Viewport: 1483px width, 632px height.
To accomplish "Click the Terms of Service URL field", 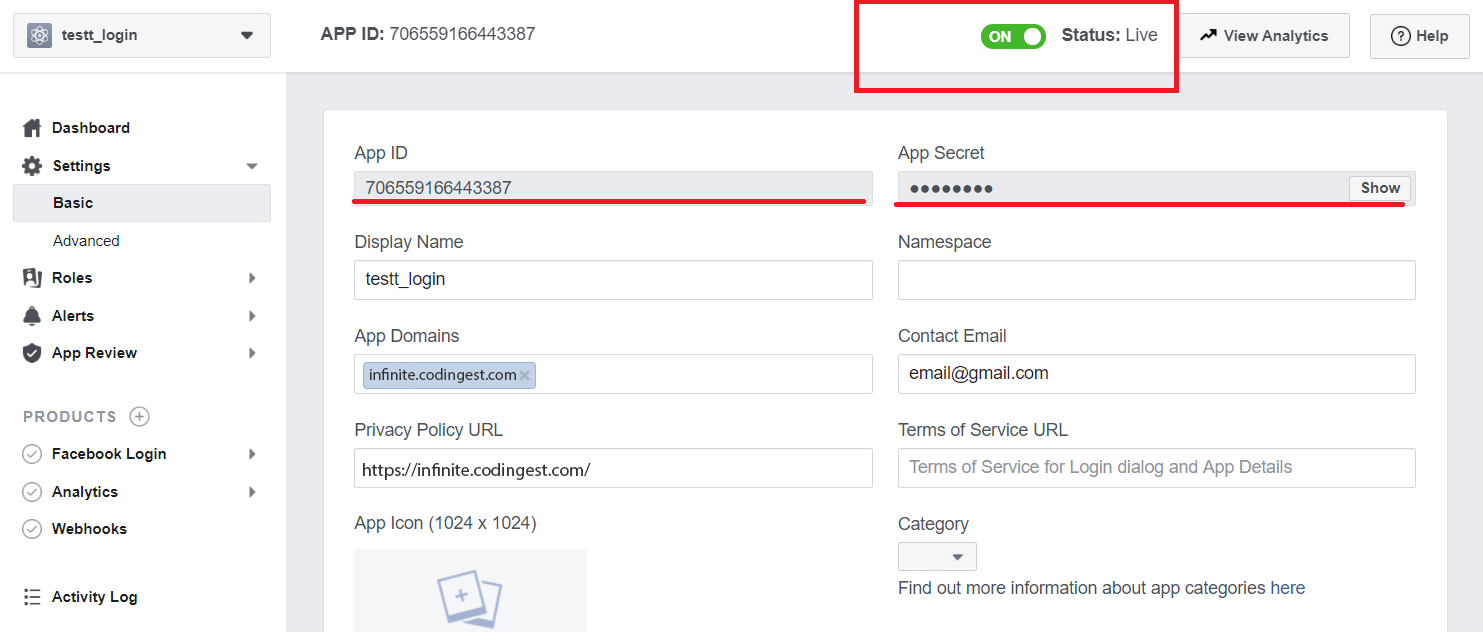I will point(1156,468).
